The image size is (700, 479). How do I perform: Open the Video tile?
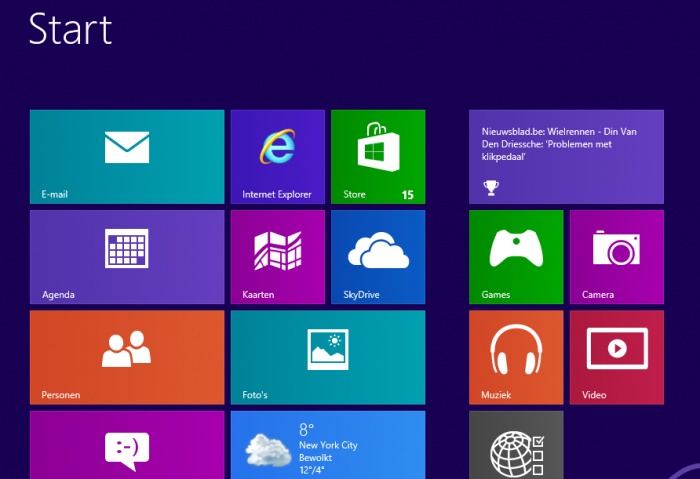tap(617, 358)
